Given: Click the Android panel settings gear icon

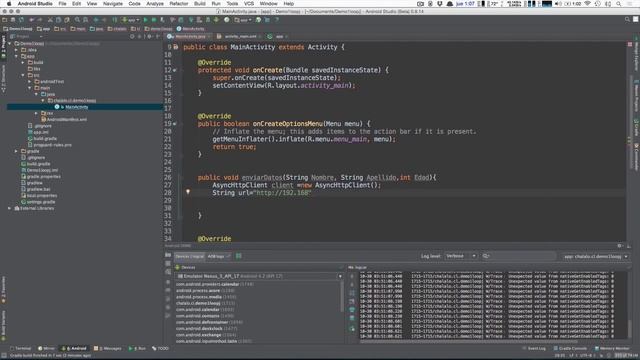Looking at the screenshot, I should [620, 246].
